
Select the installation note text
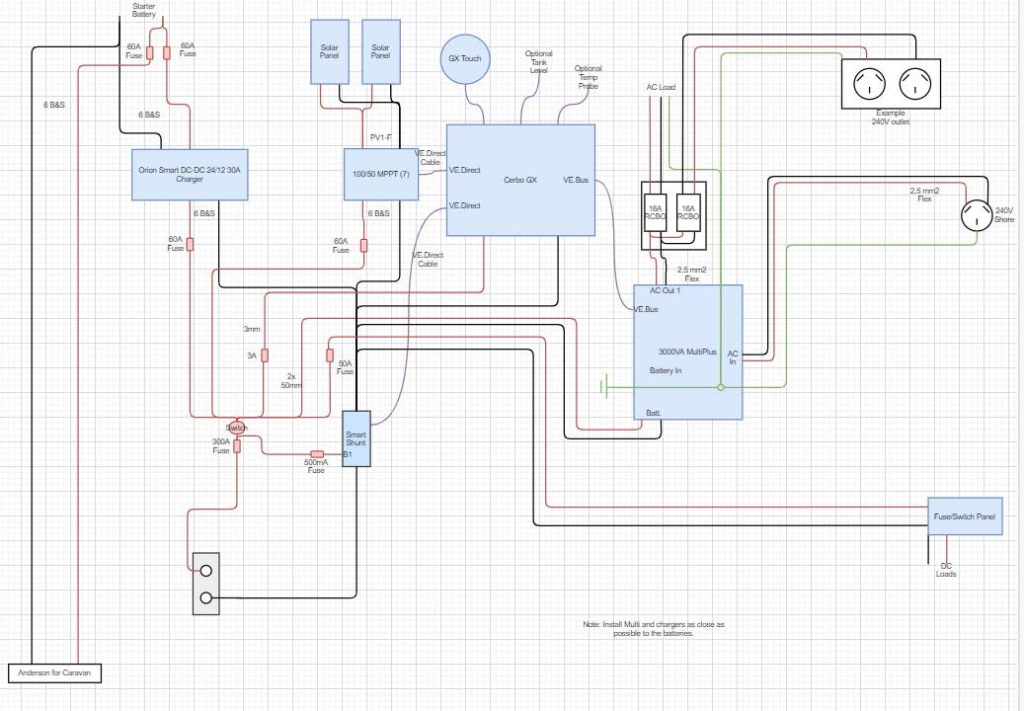[x=654, y=629]
